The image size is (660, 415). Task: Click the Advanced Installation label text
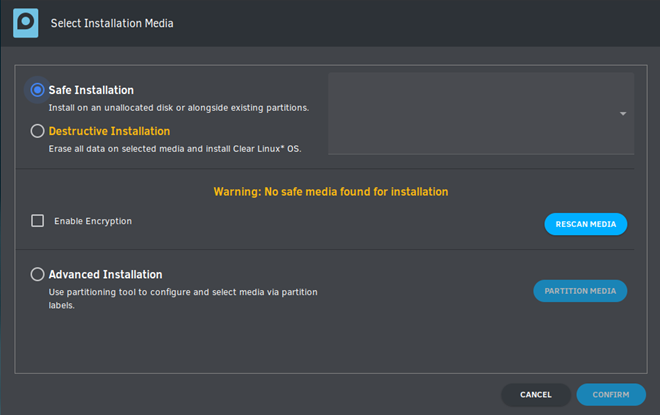click(106, 274)
